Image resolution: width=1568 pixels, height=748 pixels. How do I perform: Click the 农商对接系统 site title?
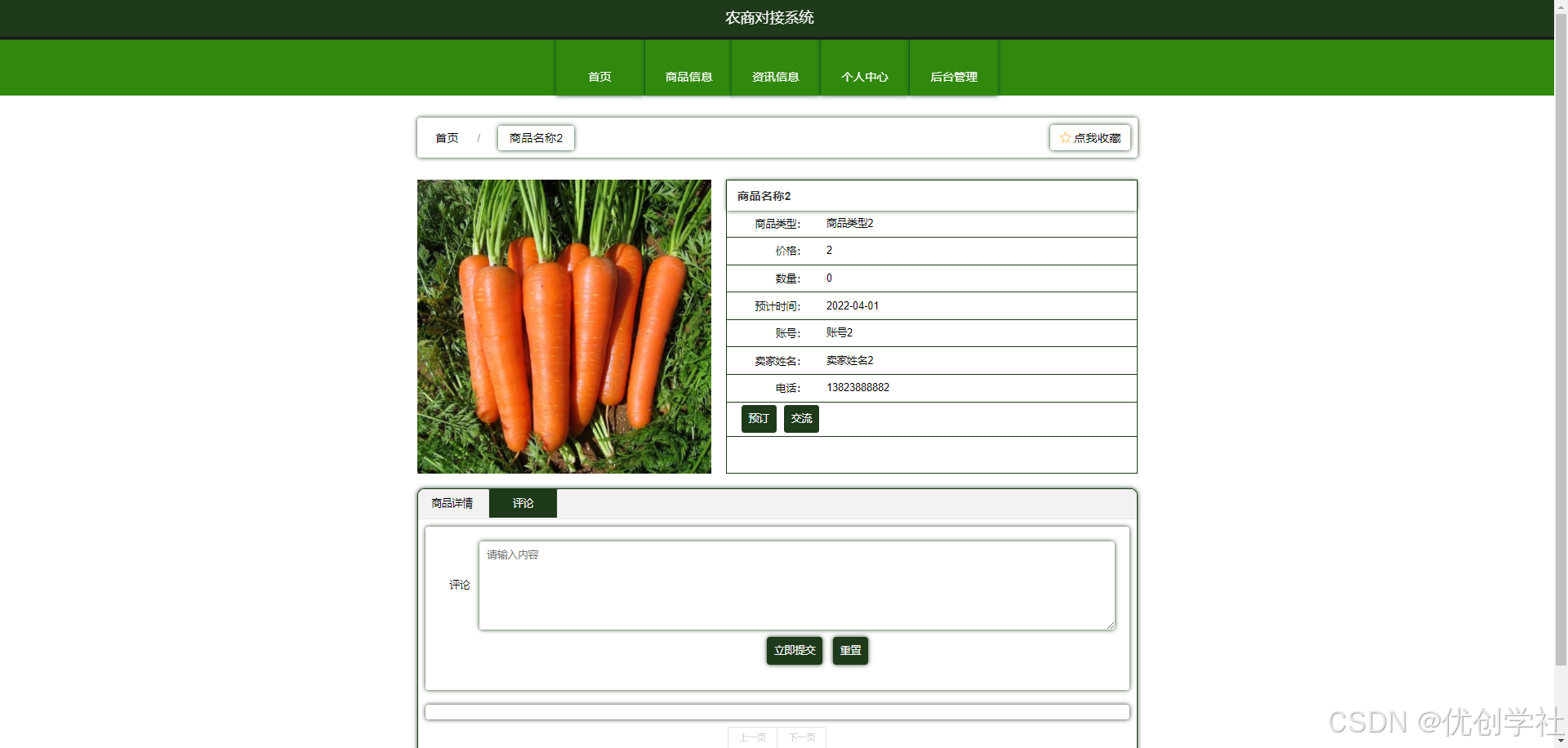pyautogui.click(x=769, y=18)
